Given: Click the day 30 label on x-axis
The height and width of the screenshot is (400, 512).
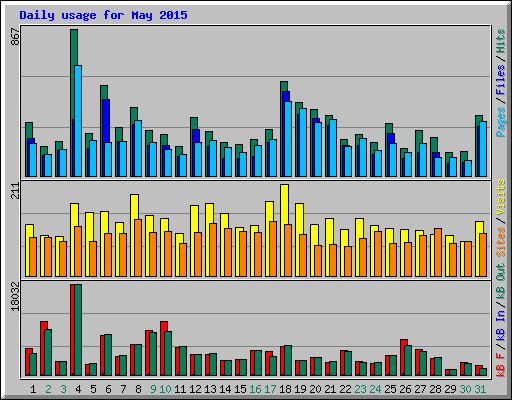Looking at the screenshot, I should click(x=465, y=389).
